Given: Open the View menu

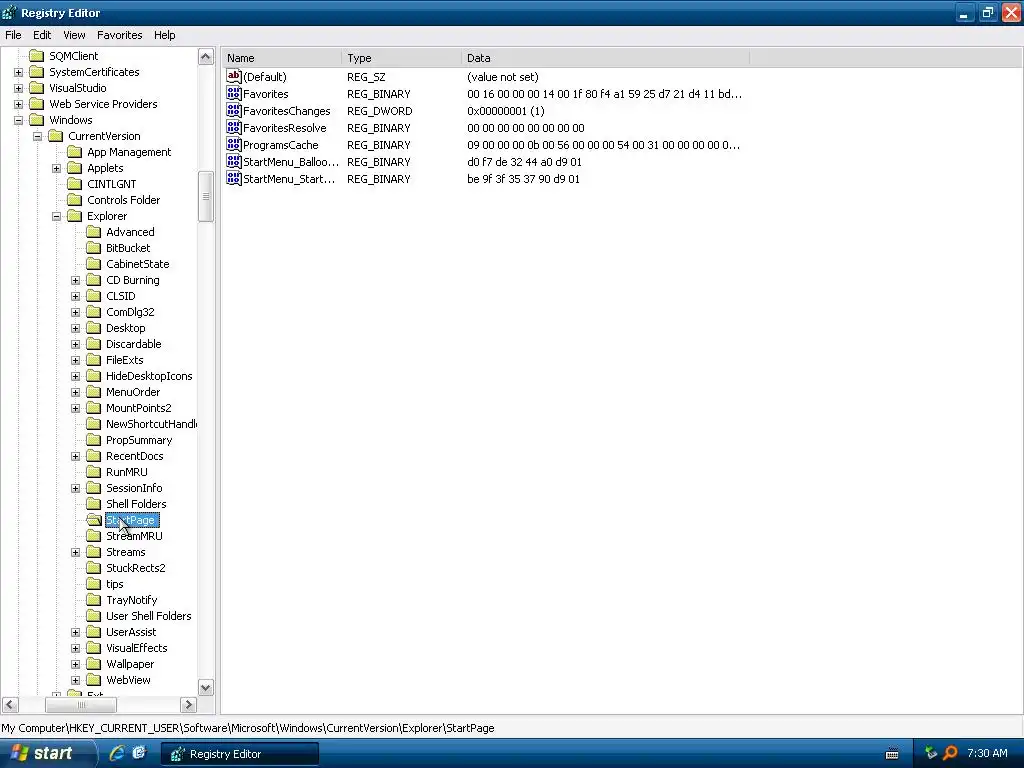Looking at the screenshot, I should (x=74, y=35).
